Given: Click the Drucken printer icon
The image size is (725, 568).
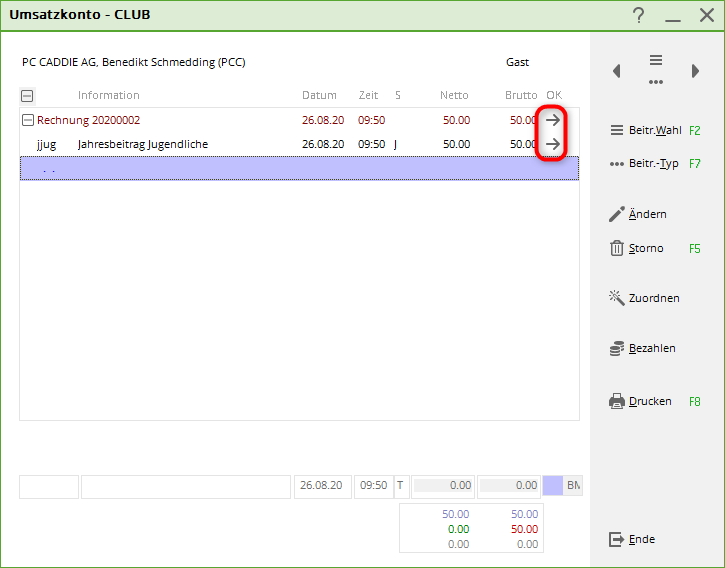Looking at the screenshot, I should coord(617,401).
